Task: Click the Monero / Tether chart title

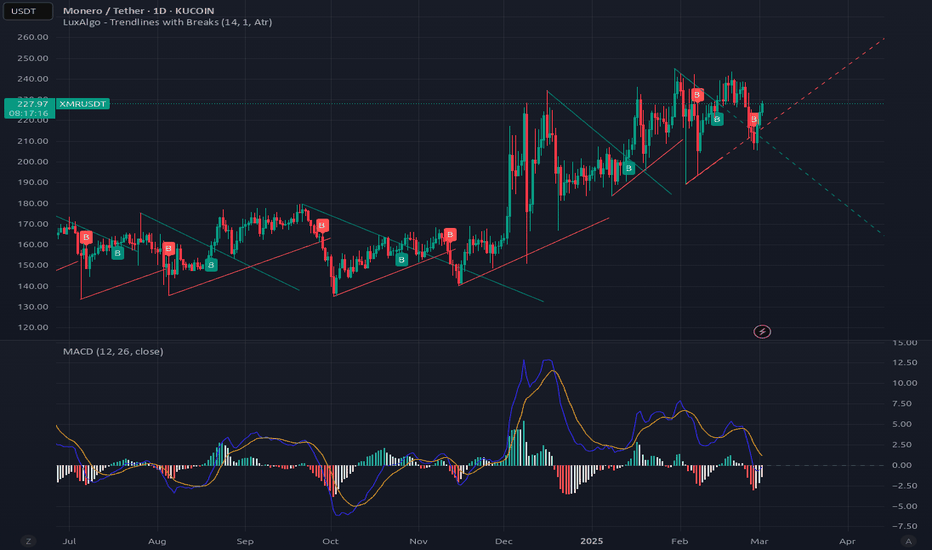Action: click(138, 11)
